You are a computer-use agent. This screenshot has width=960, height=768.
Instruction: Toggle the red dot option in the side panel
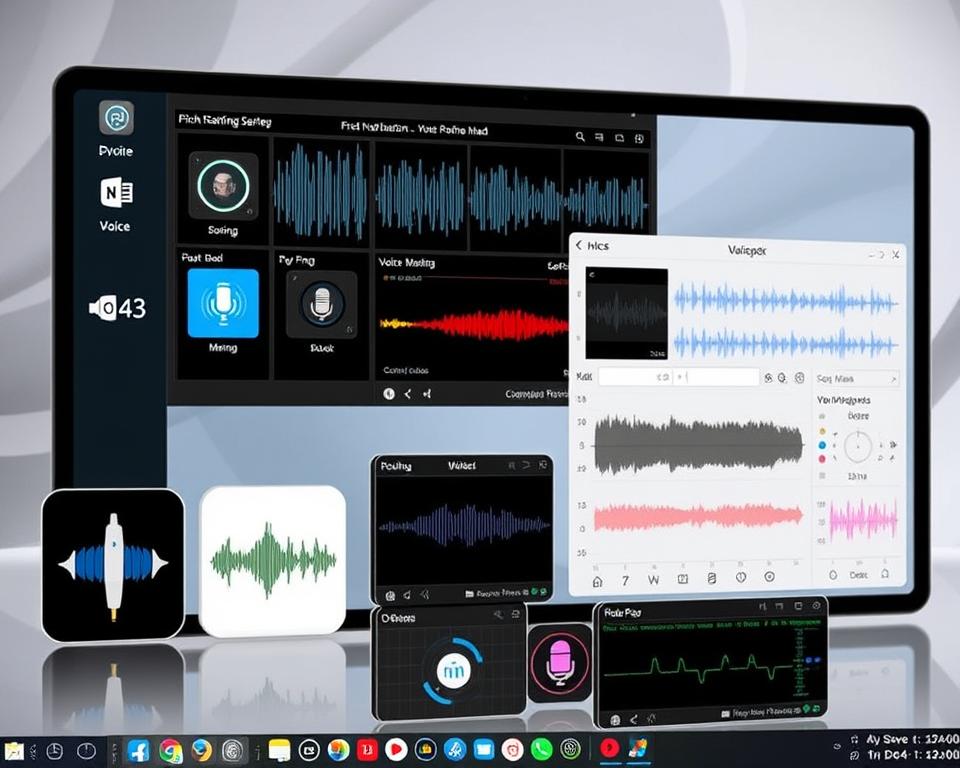click(x=822, y=459)
